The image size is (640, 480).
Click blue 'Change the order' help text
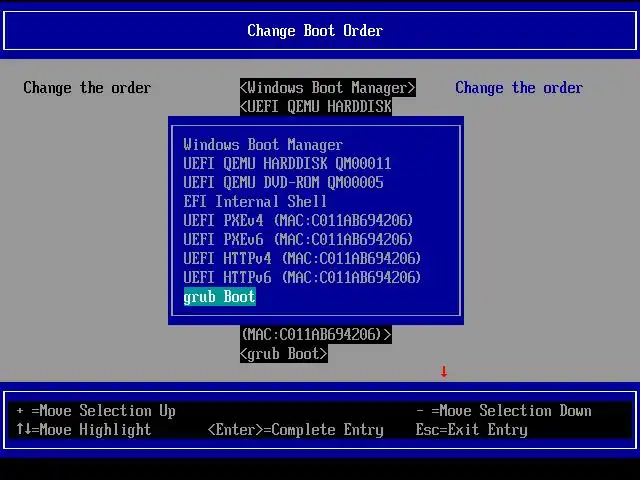[519, 88]
